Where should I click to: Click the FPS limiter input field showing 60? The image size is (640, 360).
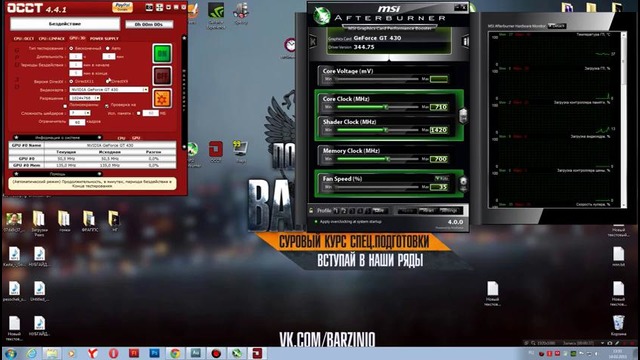(x=77, y=122)
